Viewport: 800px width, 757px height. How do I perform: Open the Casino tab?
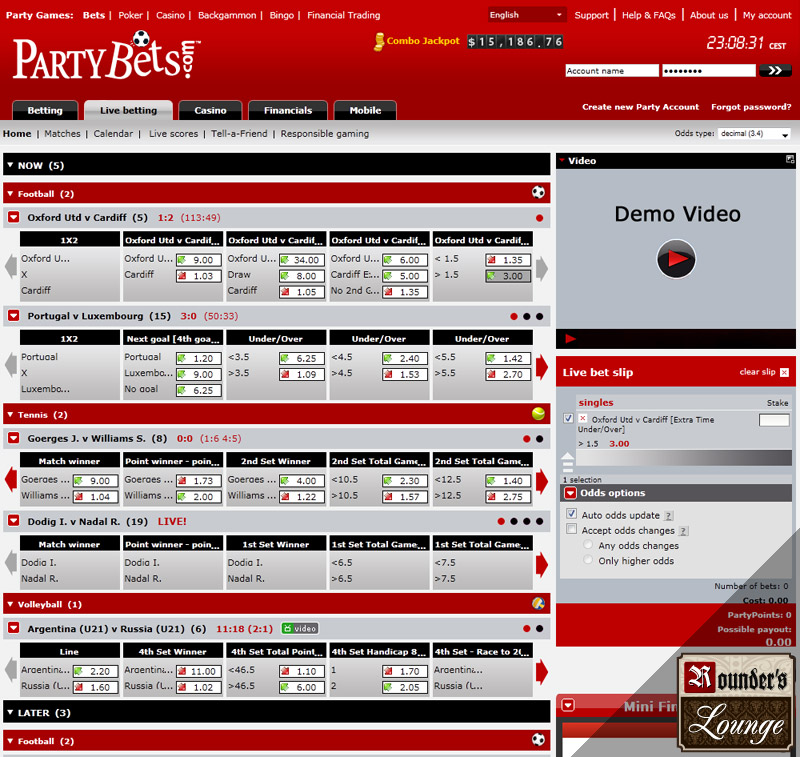[x=210, y=110]
